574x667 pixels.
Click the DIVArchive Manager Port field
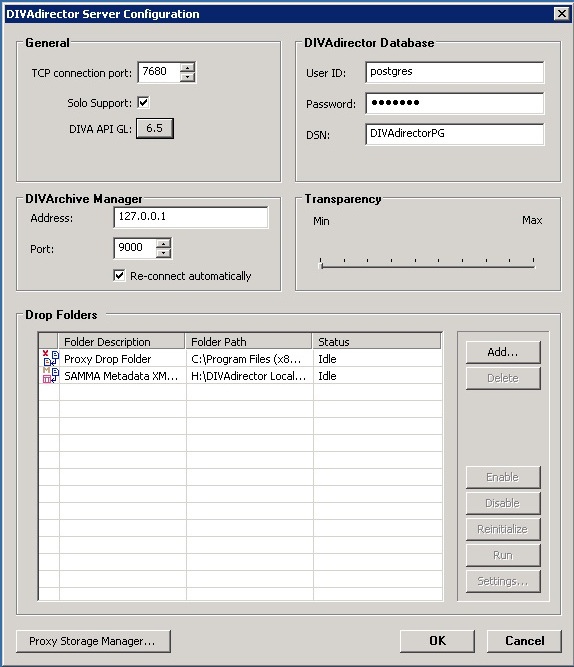(134, 248)
